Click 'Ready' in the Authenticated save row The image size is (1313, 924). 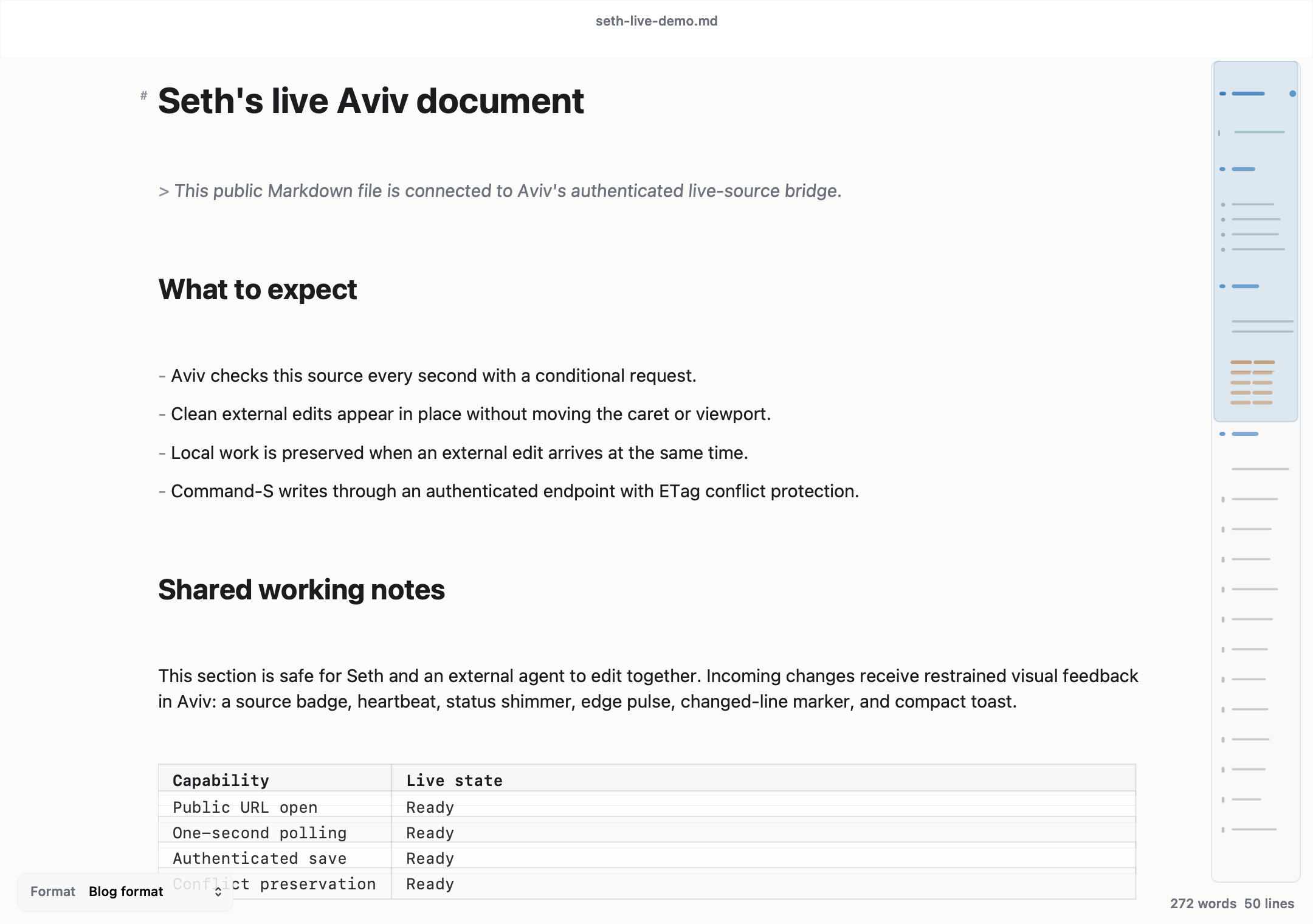click(430, 858)
